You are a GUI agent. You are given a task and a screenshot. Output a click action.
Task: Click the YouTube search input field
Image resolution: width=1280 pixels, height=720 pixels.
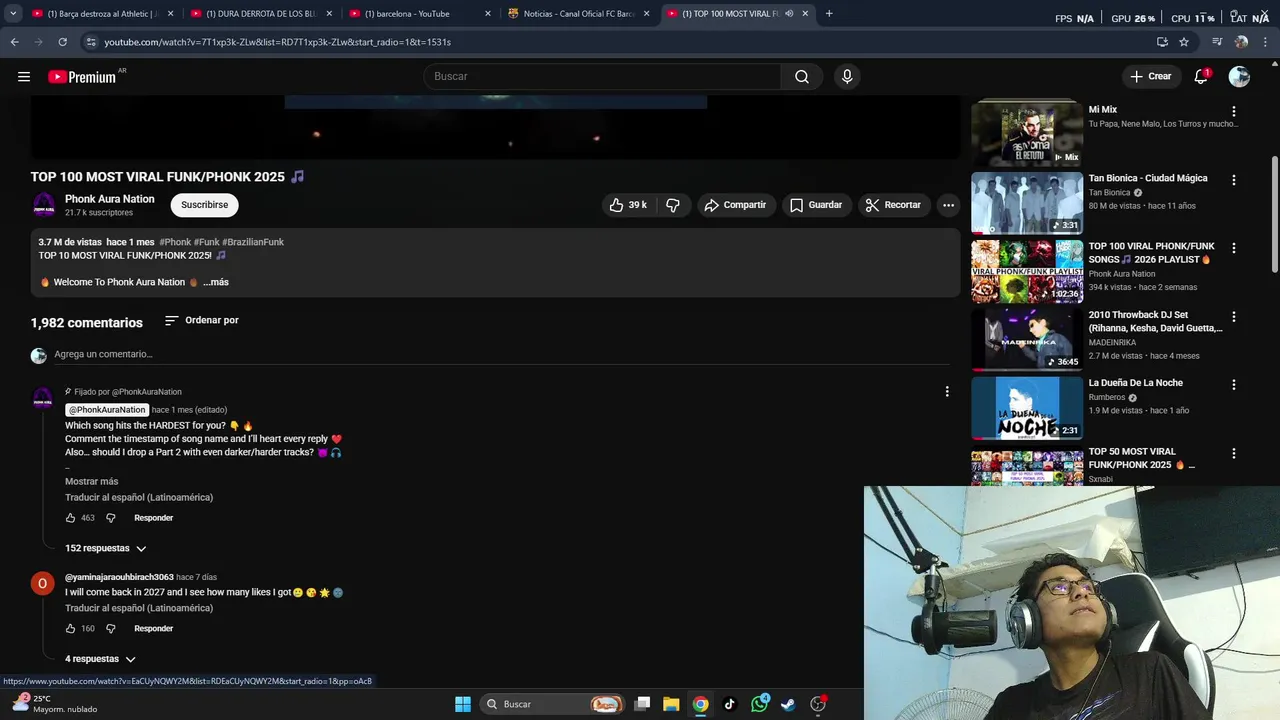(602, 77)
